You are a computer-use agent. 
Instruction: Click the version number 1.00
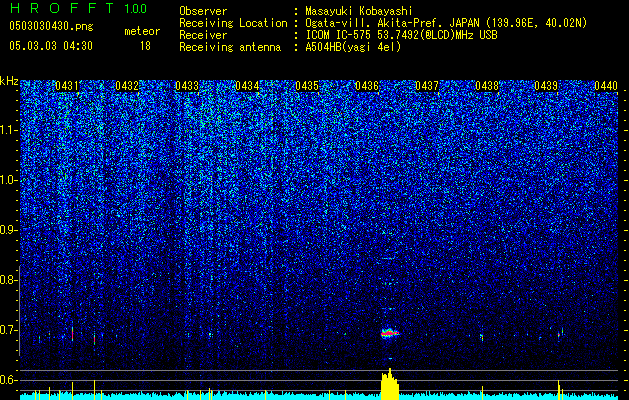point(136,9)
